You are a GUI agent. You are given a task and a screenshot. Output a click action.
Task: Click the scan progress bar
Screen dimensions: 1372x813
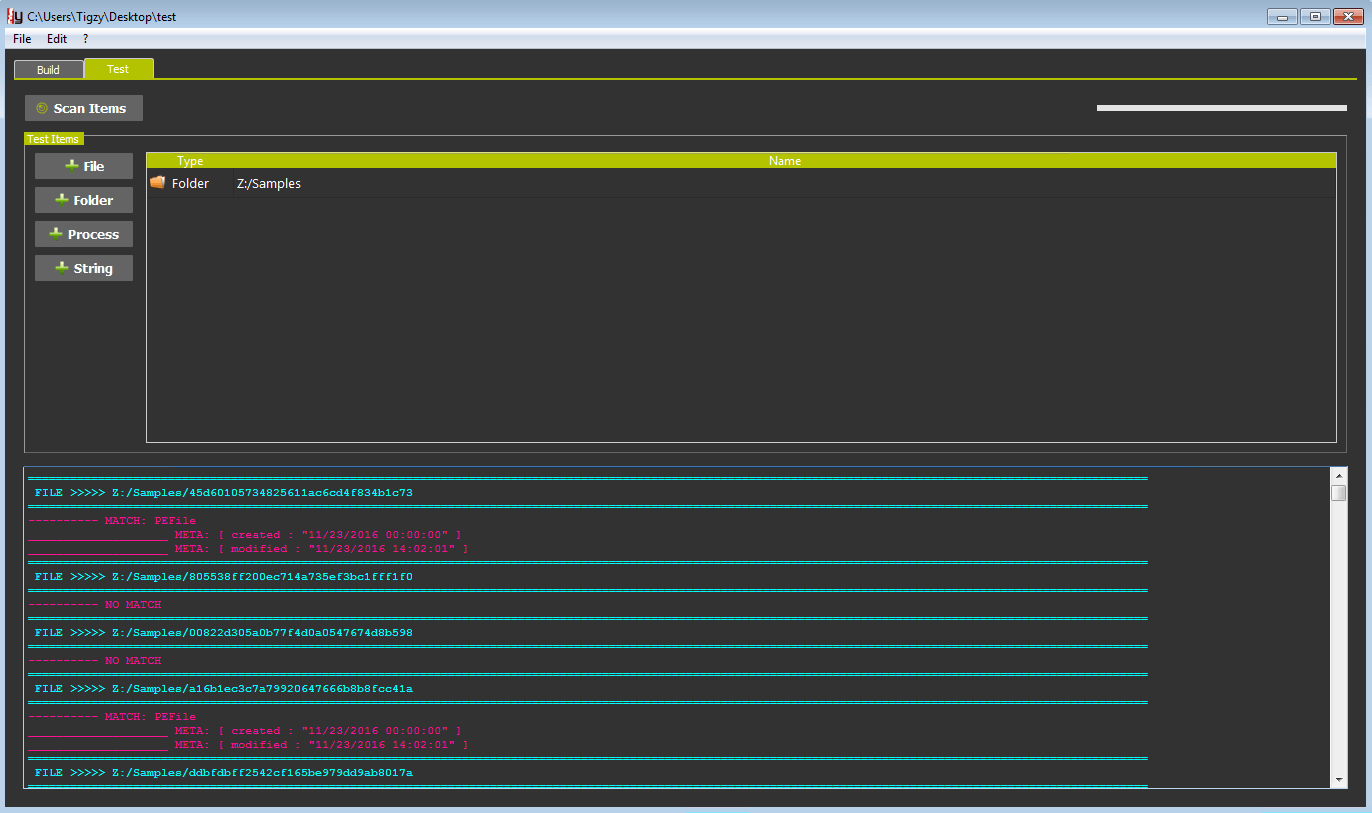pyautogui.click(x=1221, y=108)
